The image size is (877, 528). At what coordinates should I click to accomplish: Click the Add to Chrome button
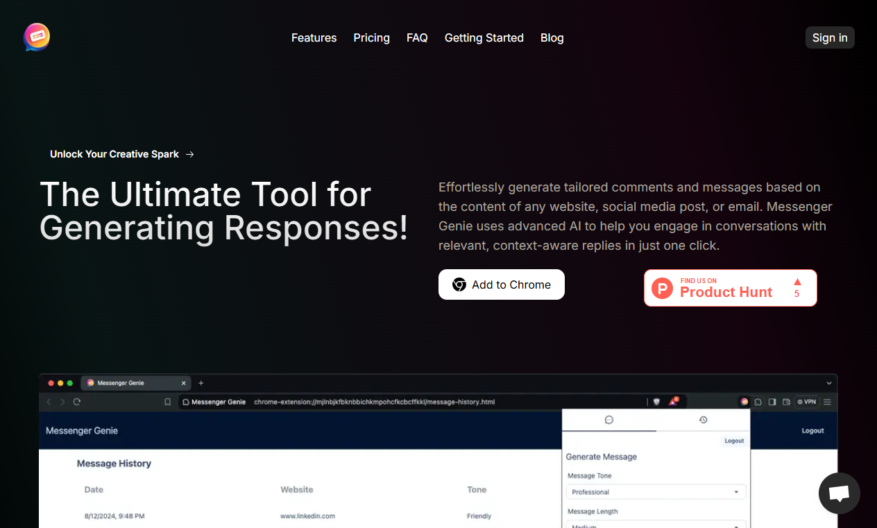coord(501,285)
